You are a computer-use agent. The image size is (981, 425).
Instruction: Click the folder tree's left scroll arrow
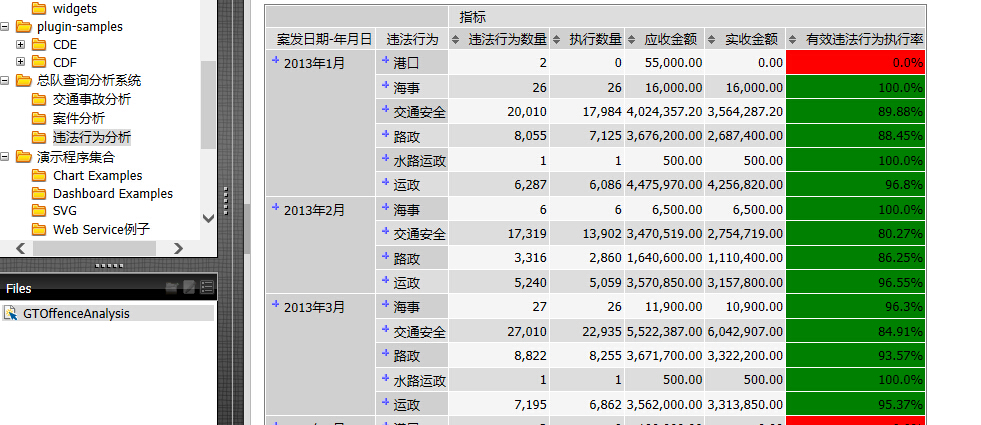[20, 248]
